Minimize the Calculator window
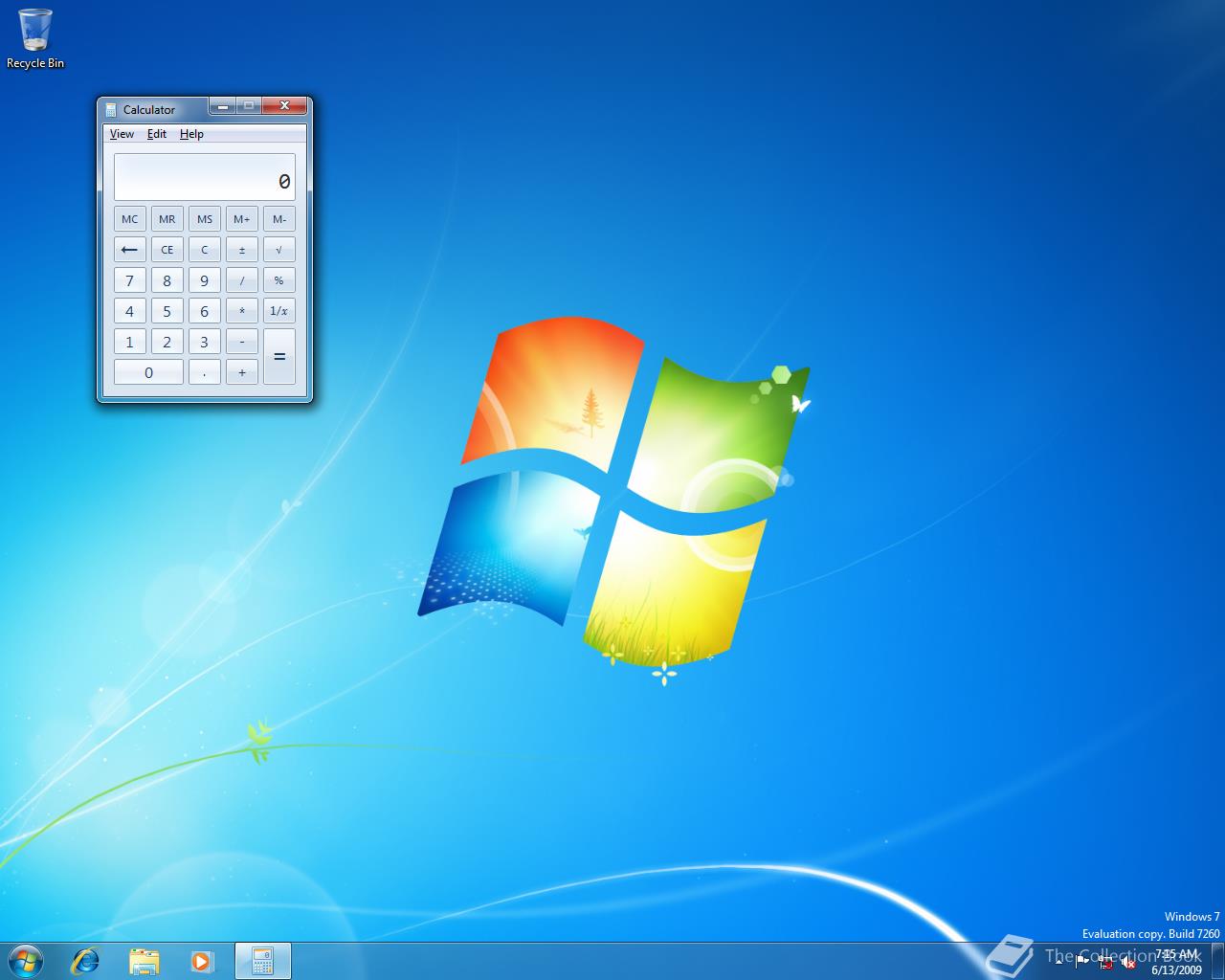Image resolution: width=1225 pixels, height=980 pixels. (x=222, y=106)
